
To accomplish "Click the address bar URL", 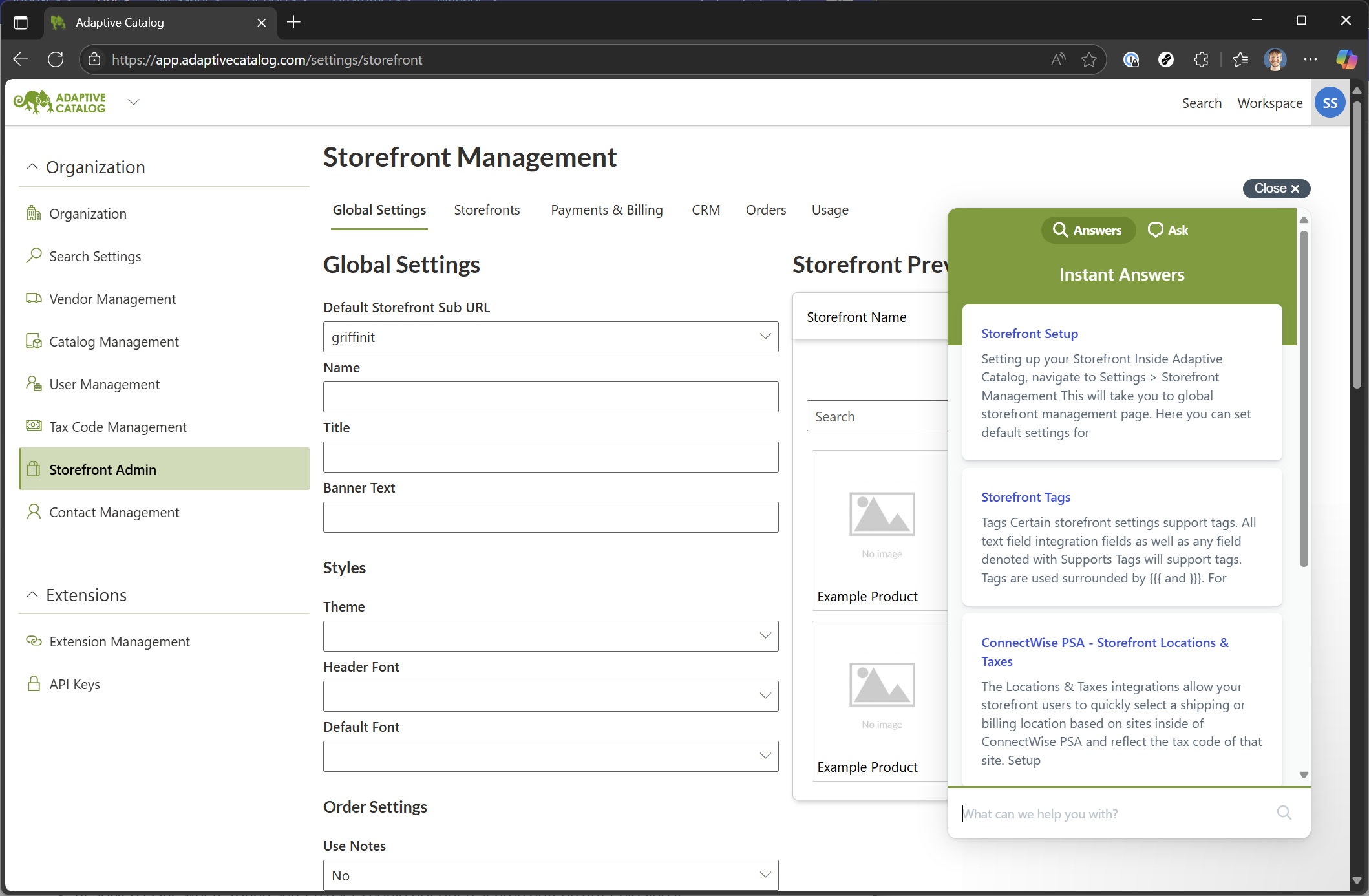I will [x=266, y=59].
